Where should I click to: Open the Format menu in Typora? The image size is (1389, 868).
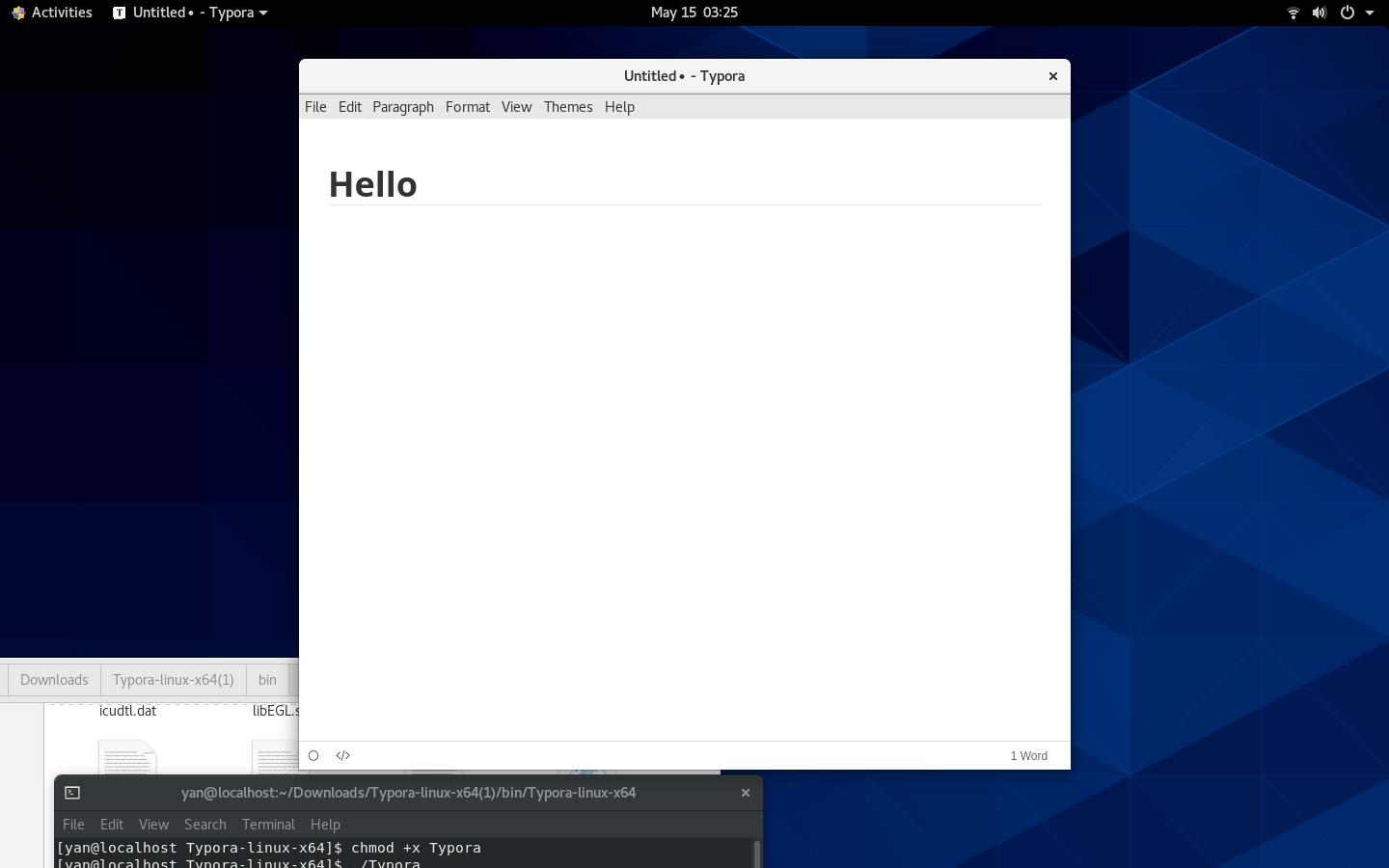point(468,107)
